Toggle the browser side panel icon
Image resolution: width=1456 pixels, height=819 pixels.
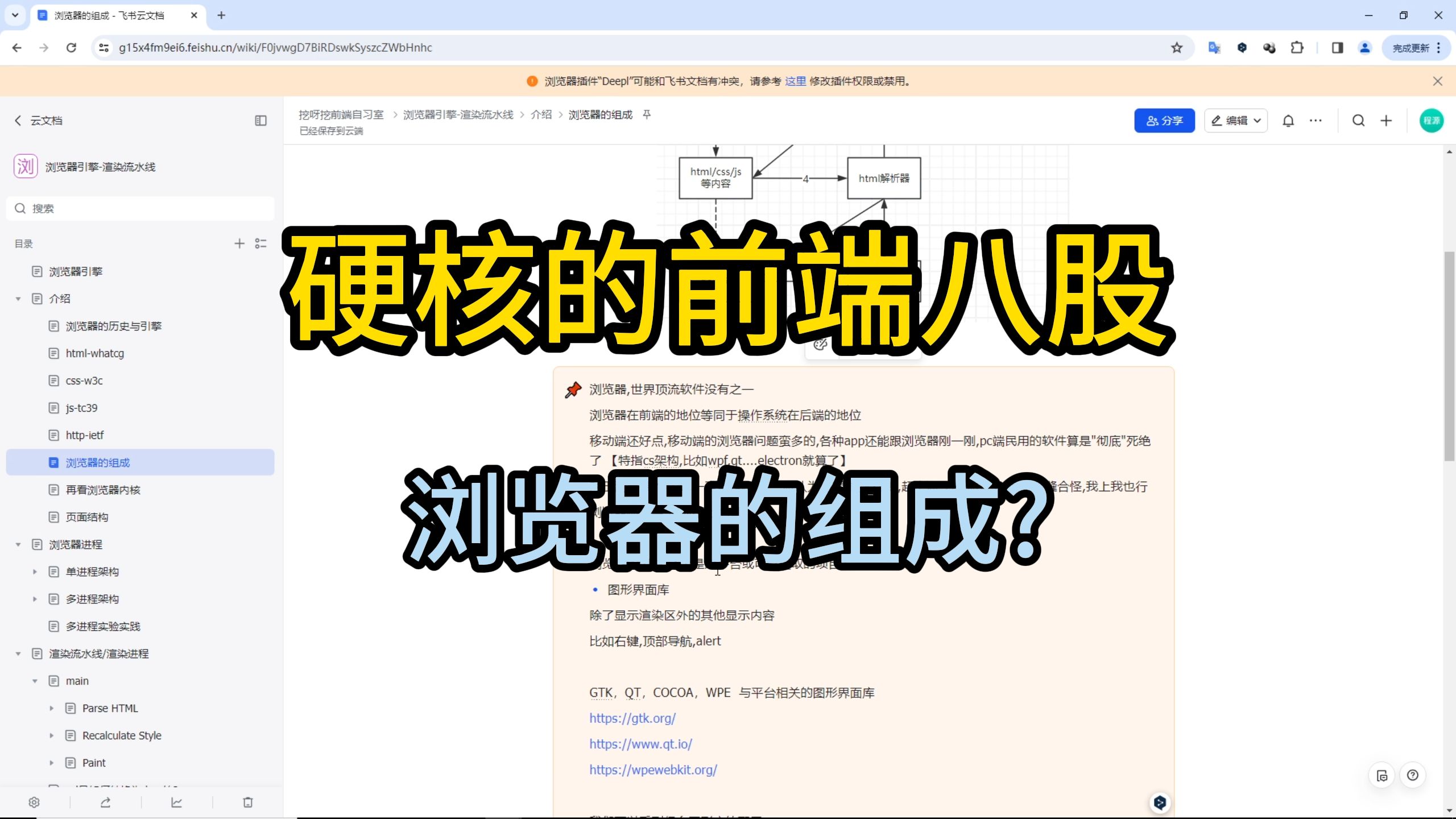coord(1337,48)
